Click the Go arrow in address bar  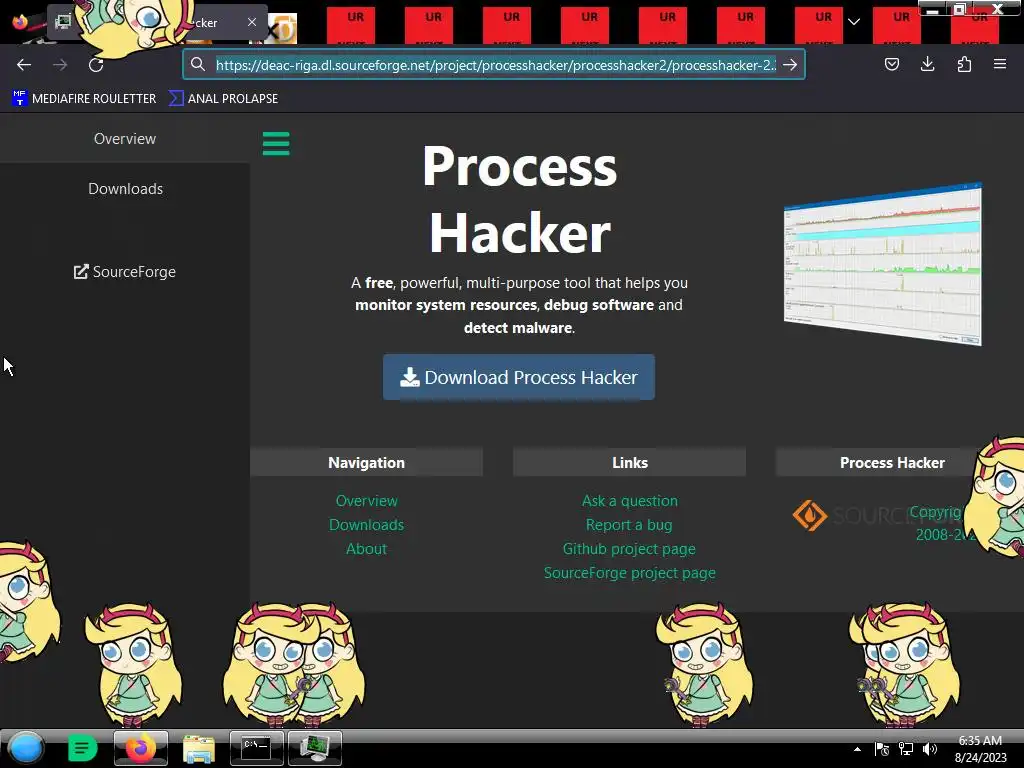790,65
